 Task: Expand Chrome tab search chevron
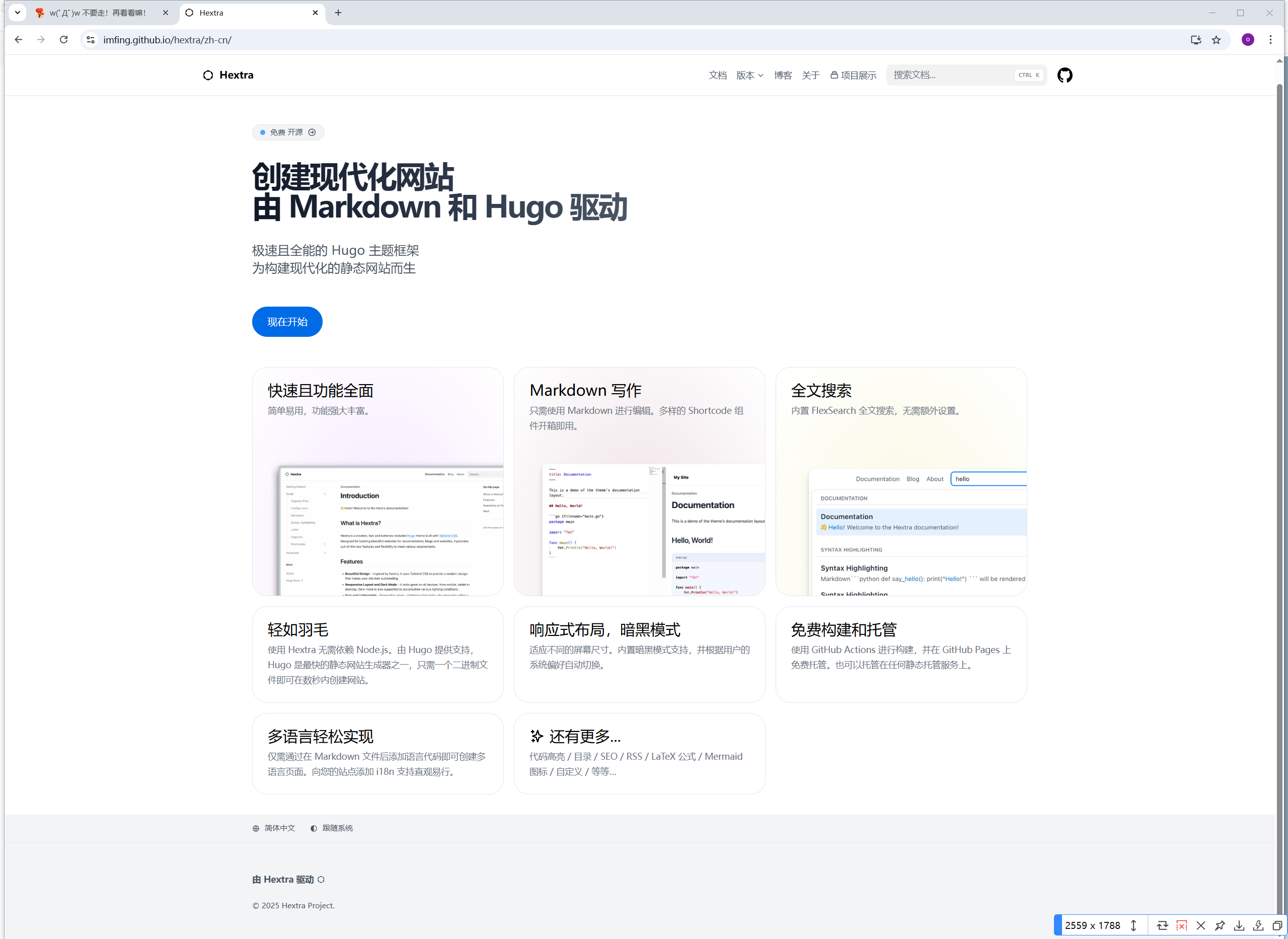(18, 13)
